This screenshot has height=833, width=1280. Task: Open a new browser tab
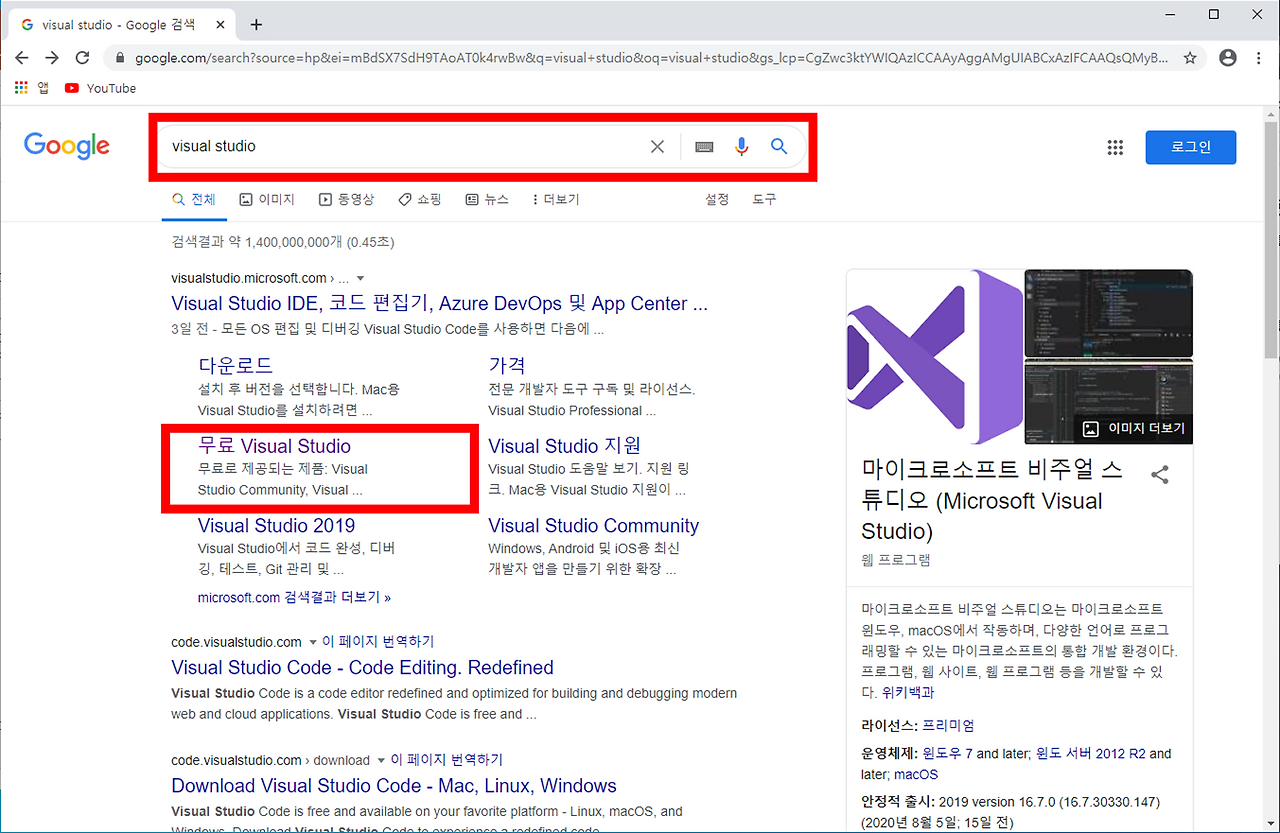click(256, 24)
